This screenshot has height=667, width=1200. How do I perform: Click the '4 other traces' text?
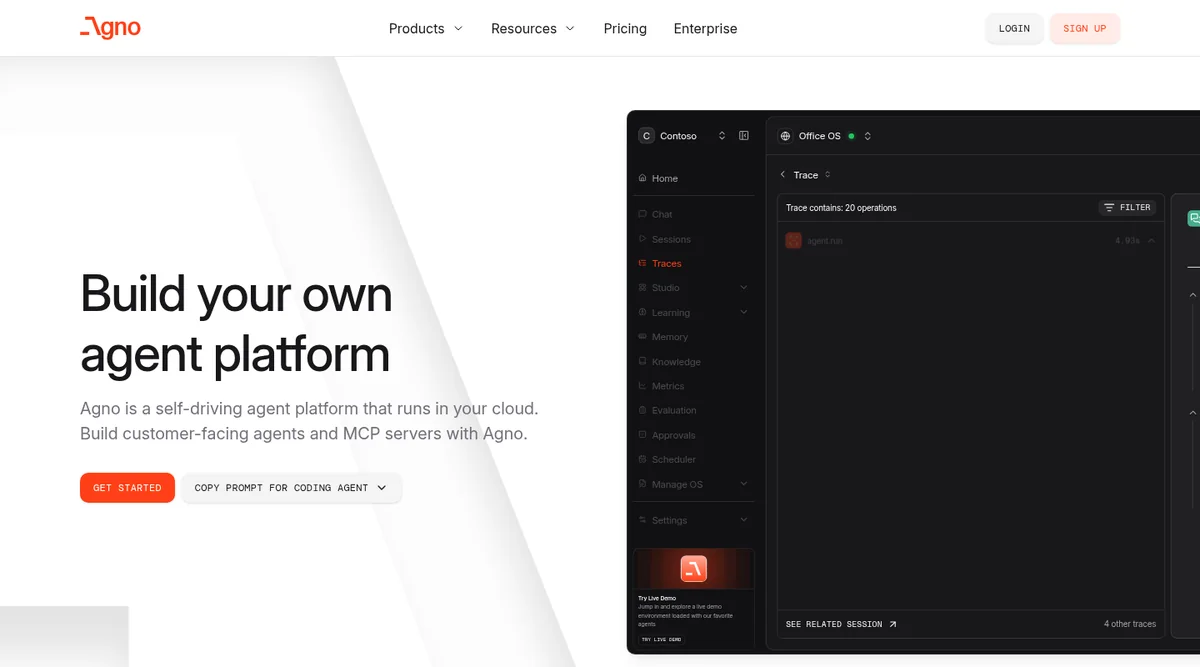tap(1130, 624)
